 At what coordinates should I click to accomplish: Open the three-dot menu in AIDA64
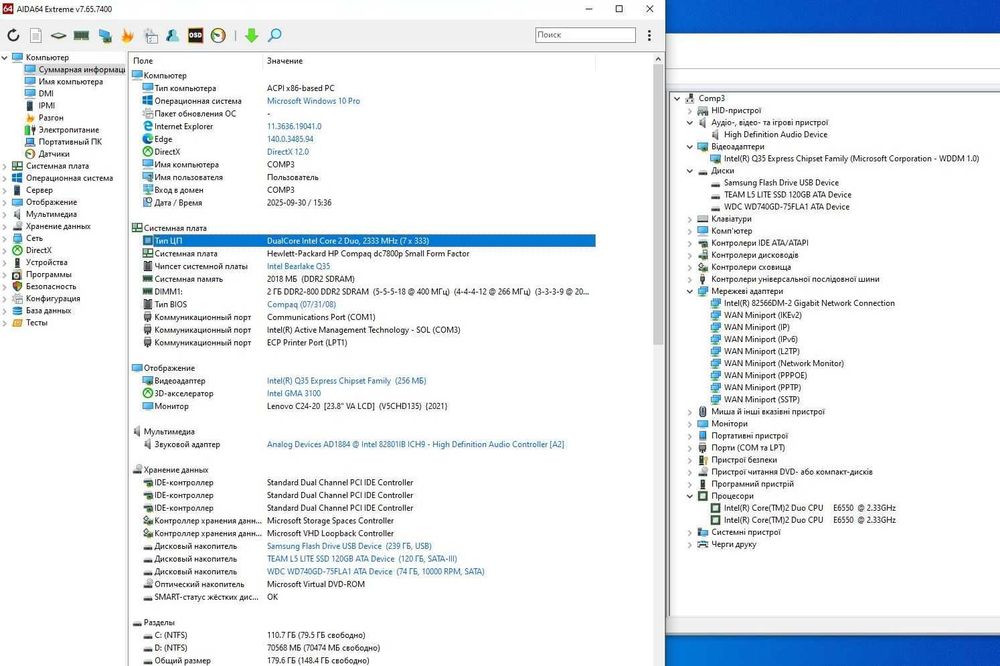tap(649, 36)
